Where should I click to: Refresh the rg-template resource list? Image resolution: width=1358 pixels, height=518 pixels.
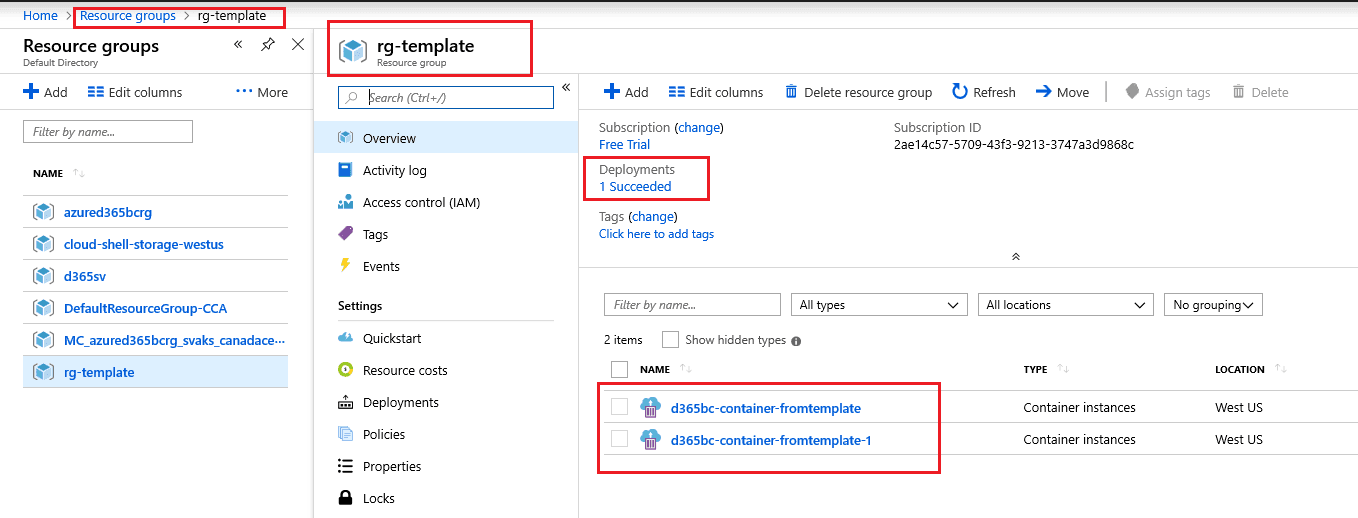pyautogui.click(x=983, y=92)
